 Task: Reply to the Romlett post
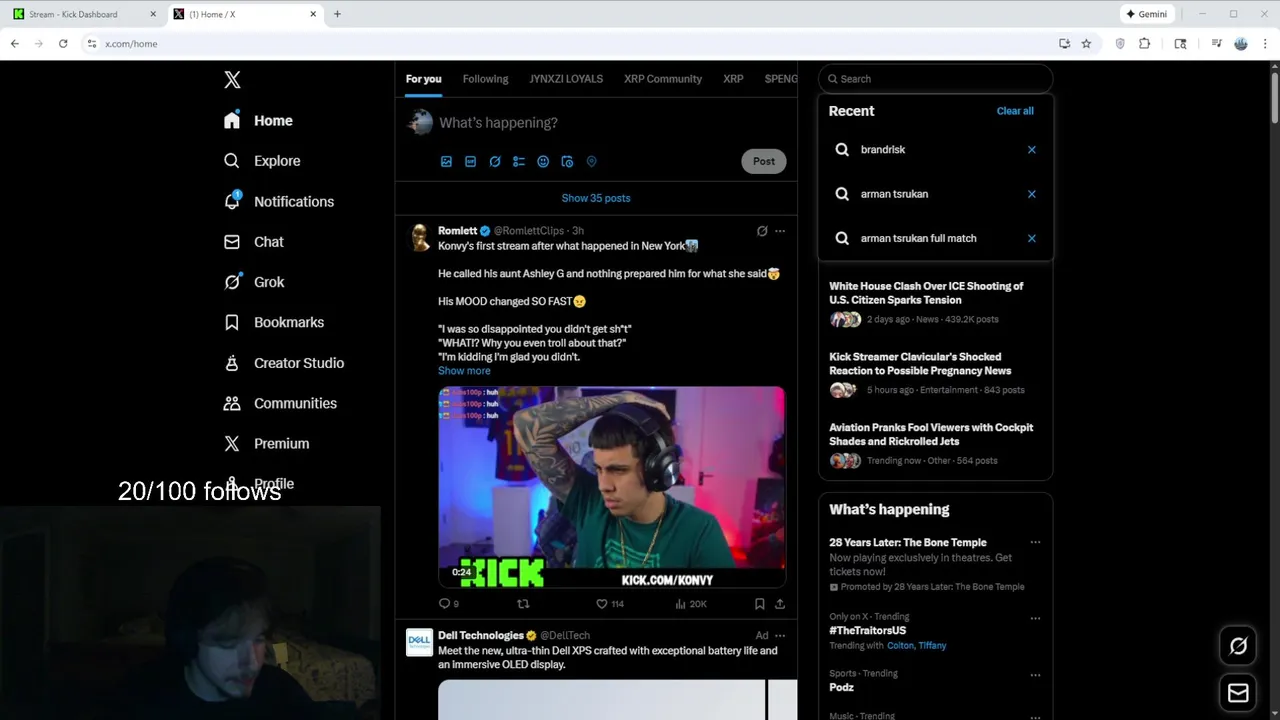pyautogui.click(x=449, y=604)
